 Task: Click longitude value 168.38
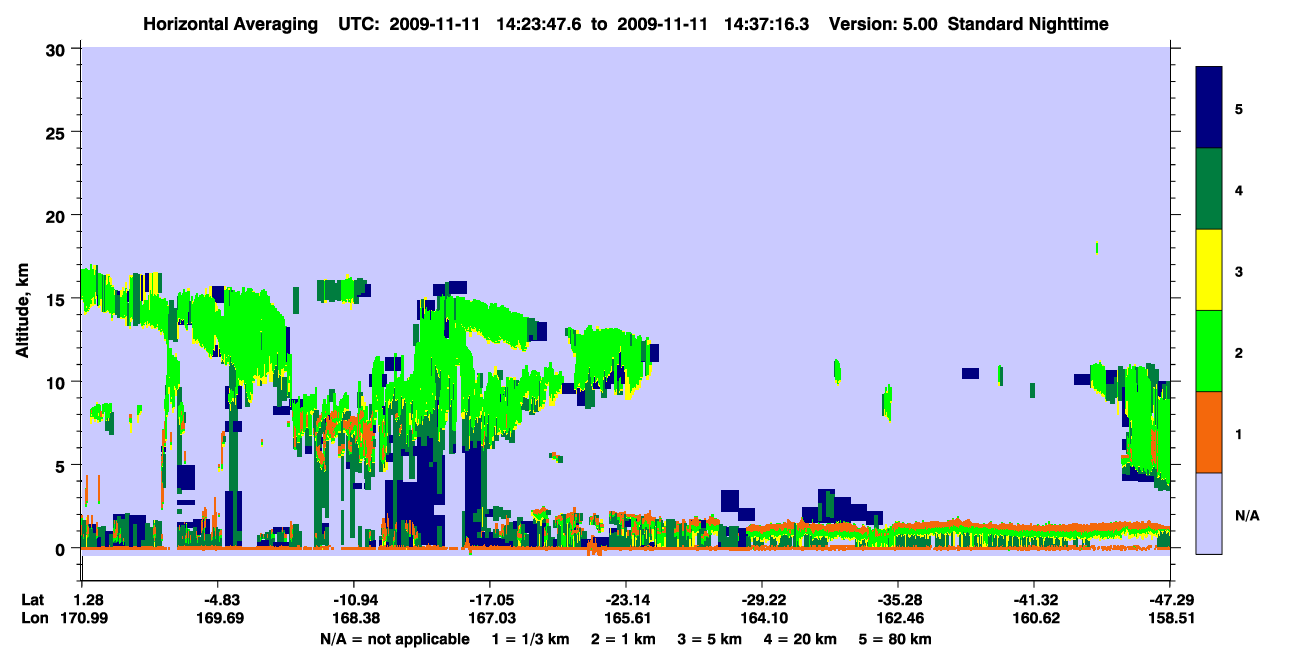(x=354, y=618)
